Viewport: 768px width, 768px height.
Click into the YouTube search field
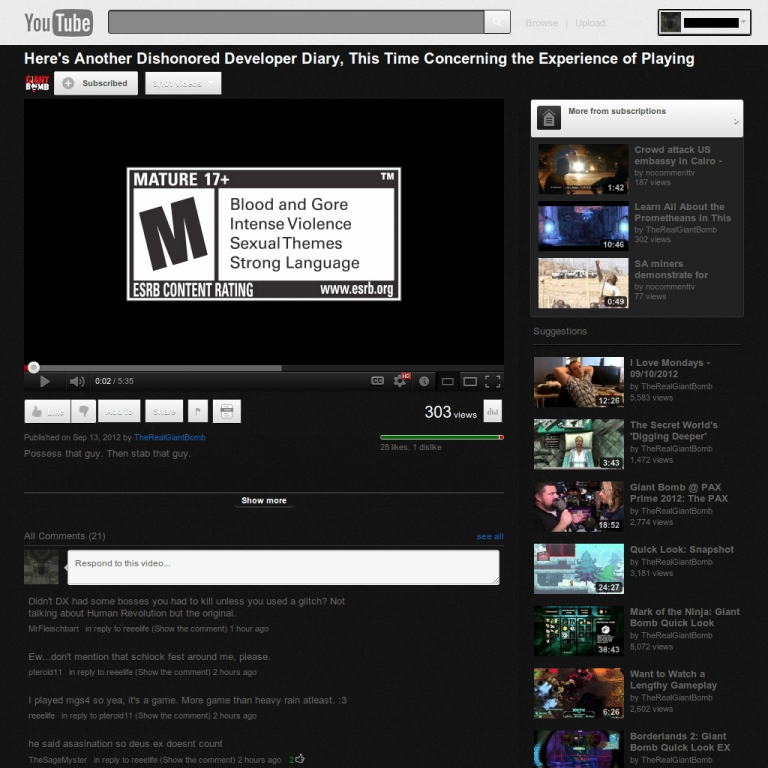[x=296, y=22]
